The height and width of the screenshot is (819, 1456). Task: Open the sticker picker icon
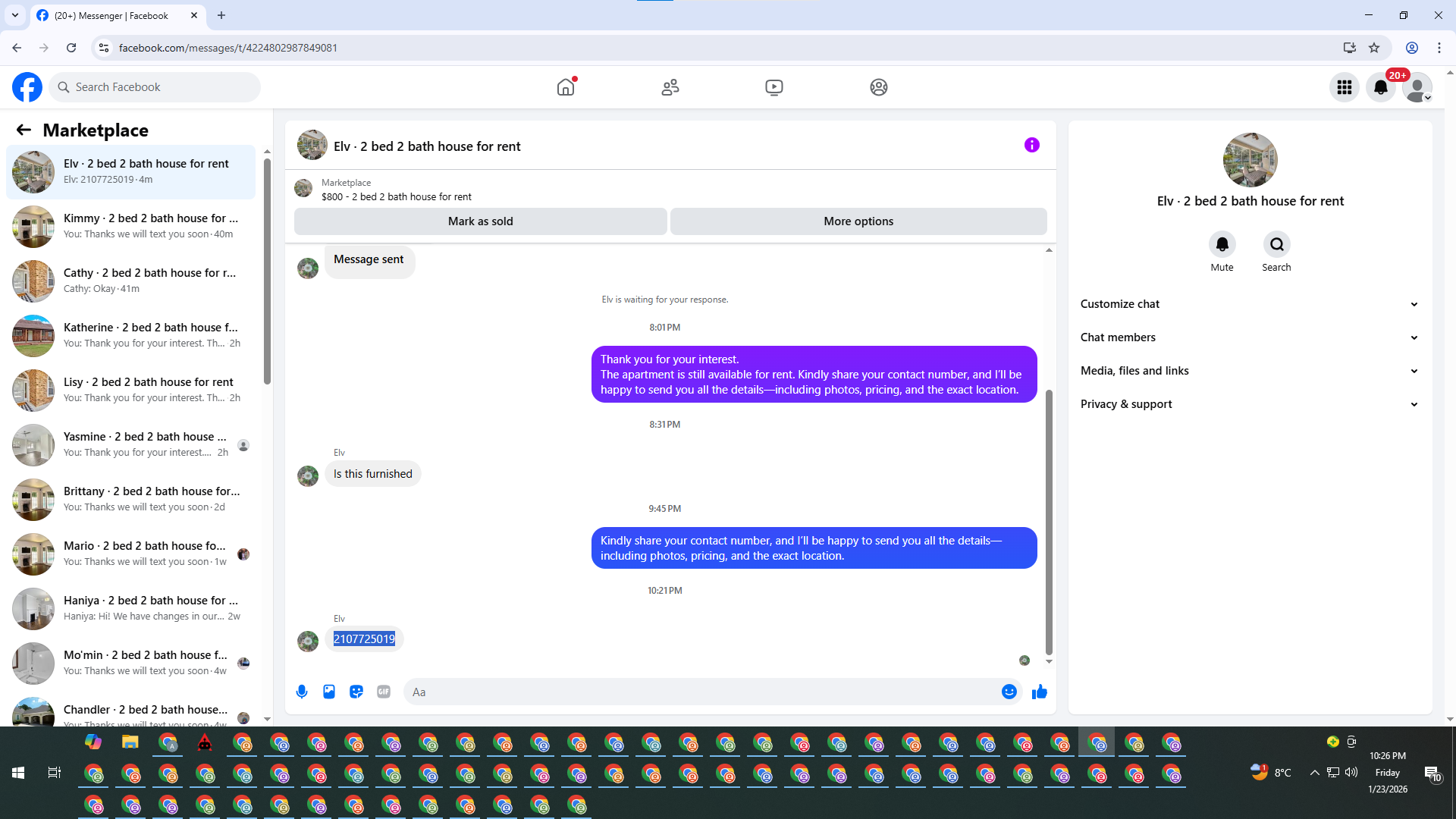[x=356, y=692]
